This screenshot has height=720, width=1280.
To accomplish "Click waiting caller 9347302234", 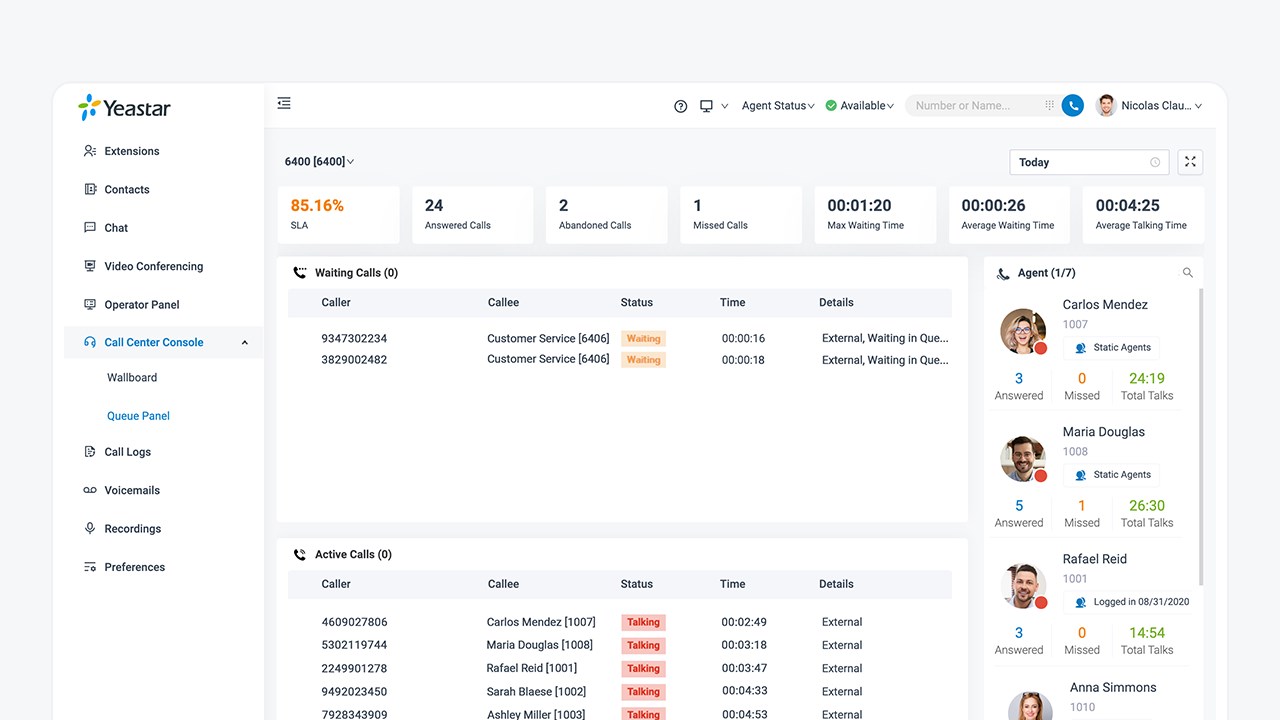I will (x=354, y=338).
